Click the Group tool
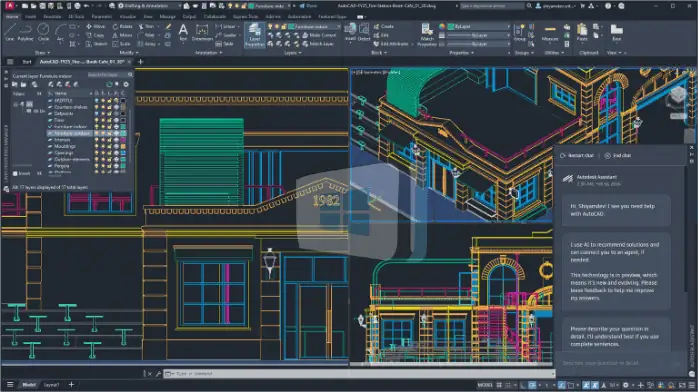 (519, 32)
